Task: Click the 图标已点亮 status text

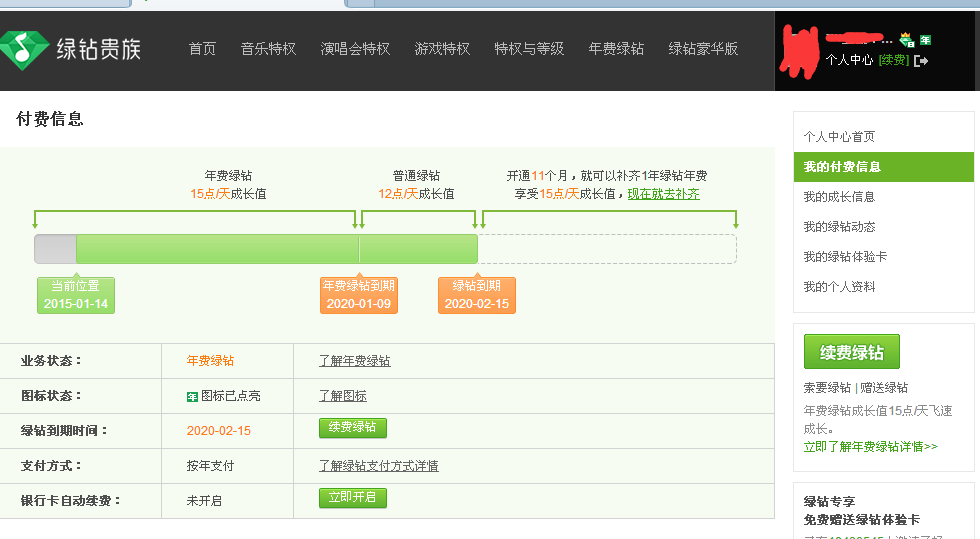Action: tap(231, 396)
